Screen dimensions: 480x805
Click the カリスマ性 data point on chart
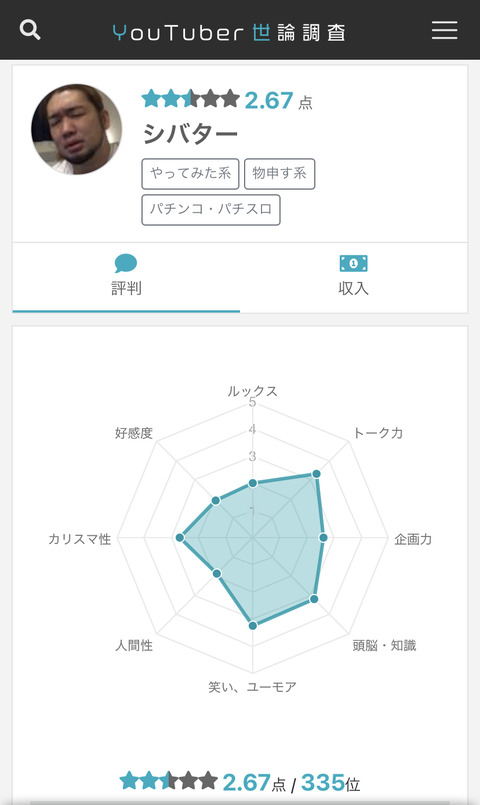pos(180,538)
